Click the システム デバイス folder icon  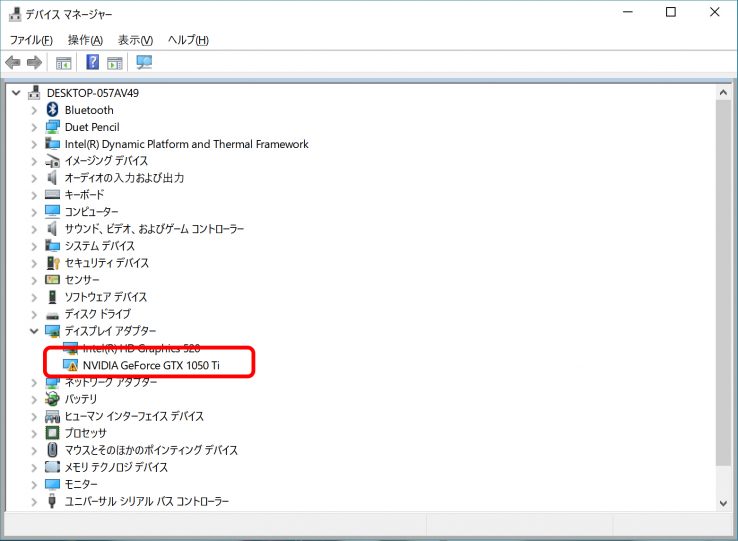(x=52, y=246)
